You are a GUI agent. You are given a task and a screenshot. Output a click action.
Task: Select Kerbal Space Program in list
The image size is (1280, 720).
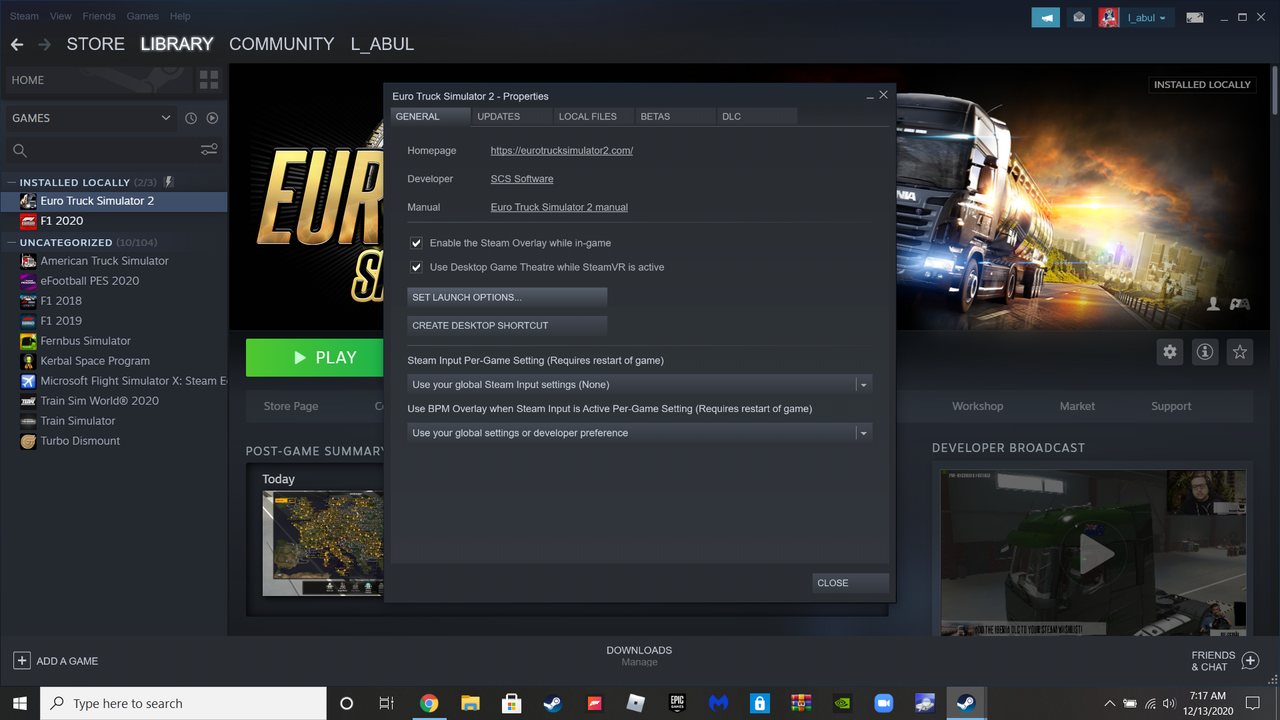[x=95, y=361]
